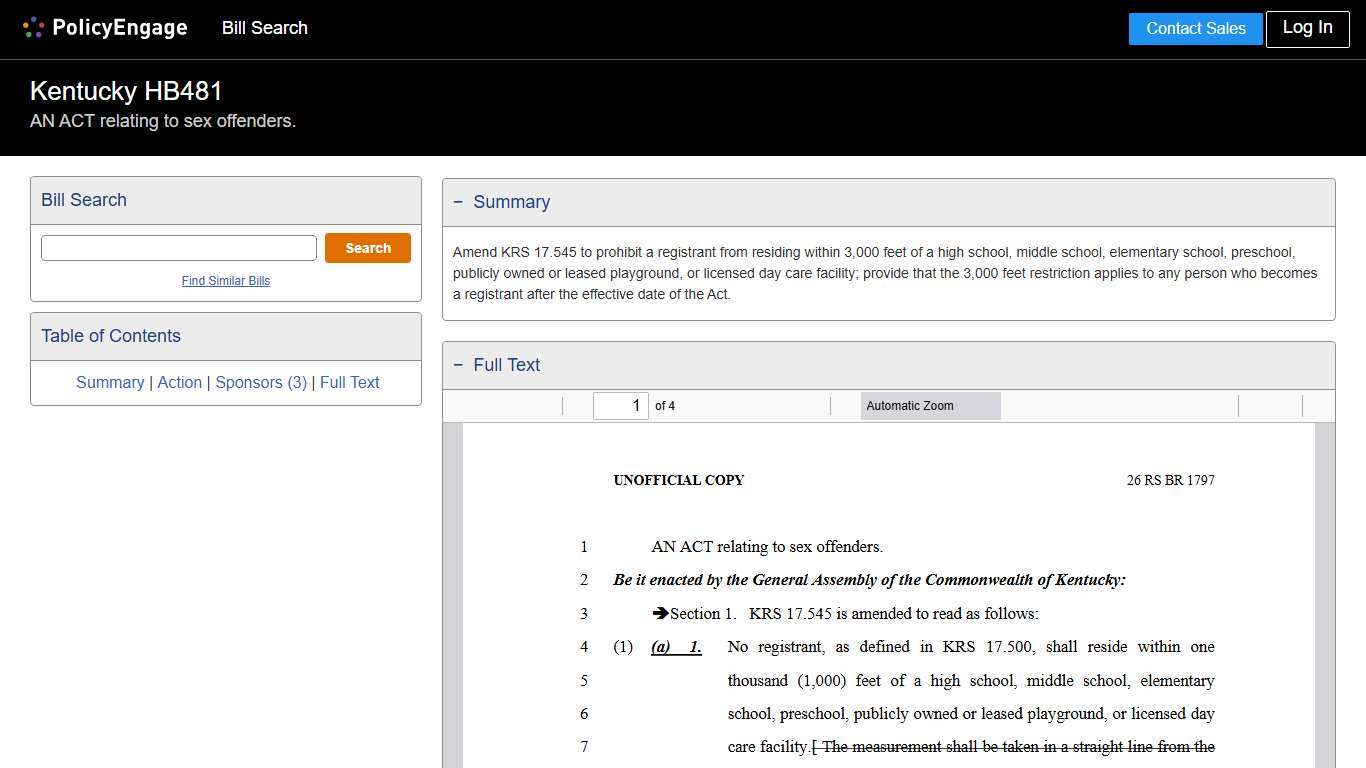
Task: Collapse the Summary panel with minus sign
Action: tap(458, 202)
